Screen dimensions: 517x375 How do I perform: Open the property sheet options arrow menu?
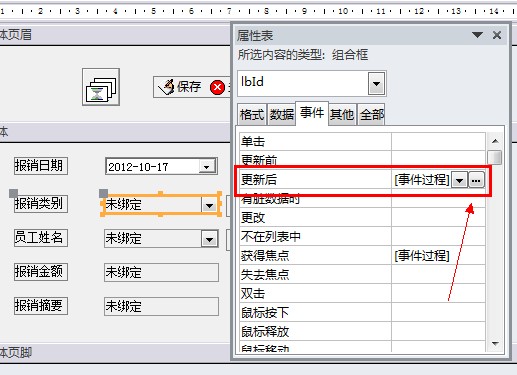pos(477,35)
